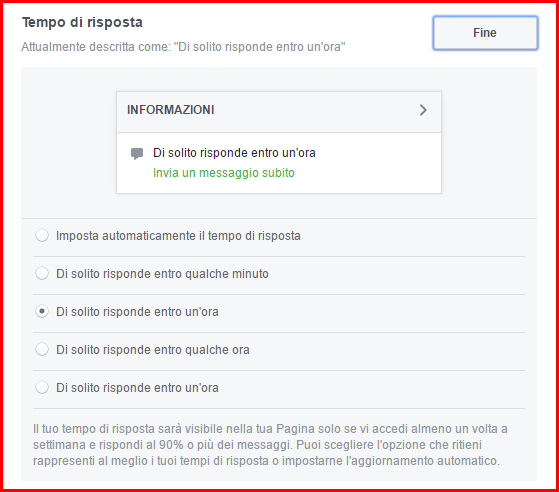559x492 pixels.
Task: Click 'Di solito risponde entro un'ora' preview text
Action: tap(234, 153)
